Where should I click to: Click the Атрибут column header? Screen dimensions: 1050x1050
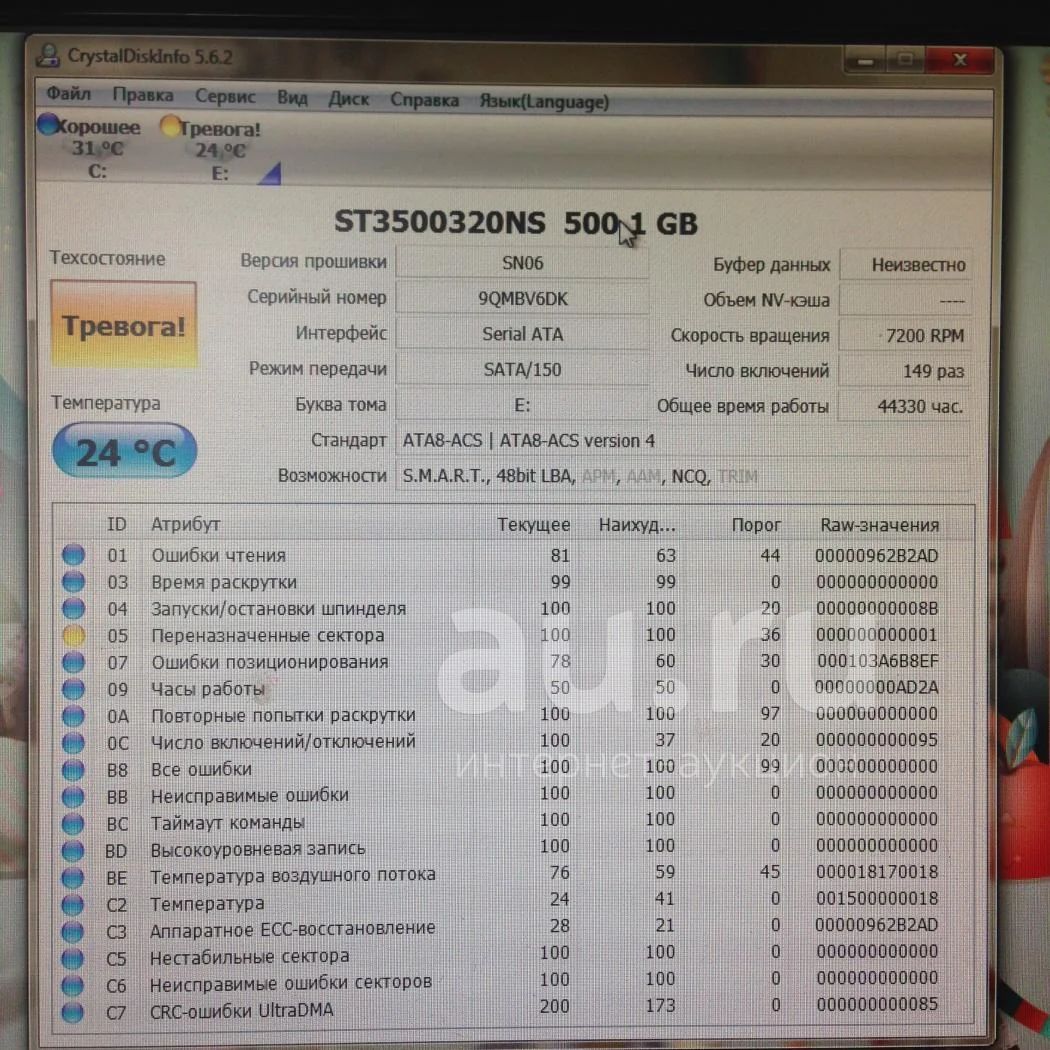click(185, 524)
